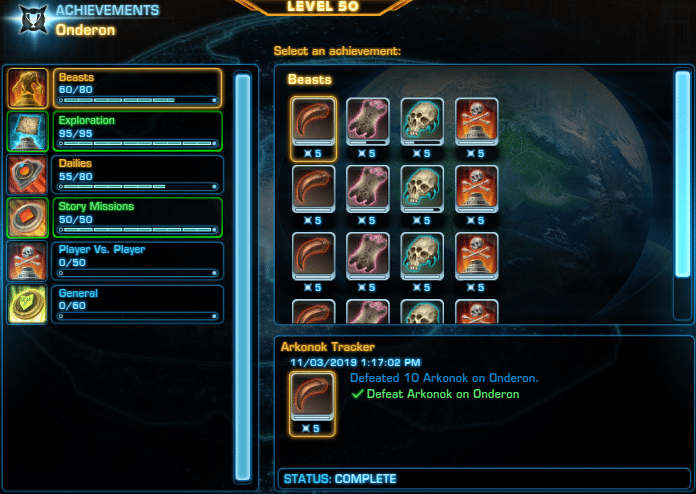Select the Story Missions category icon
Image resolution: width=696 pixels, height=494 pixels.
(27, 217)
